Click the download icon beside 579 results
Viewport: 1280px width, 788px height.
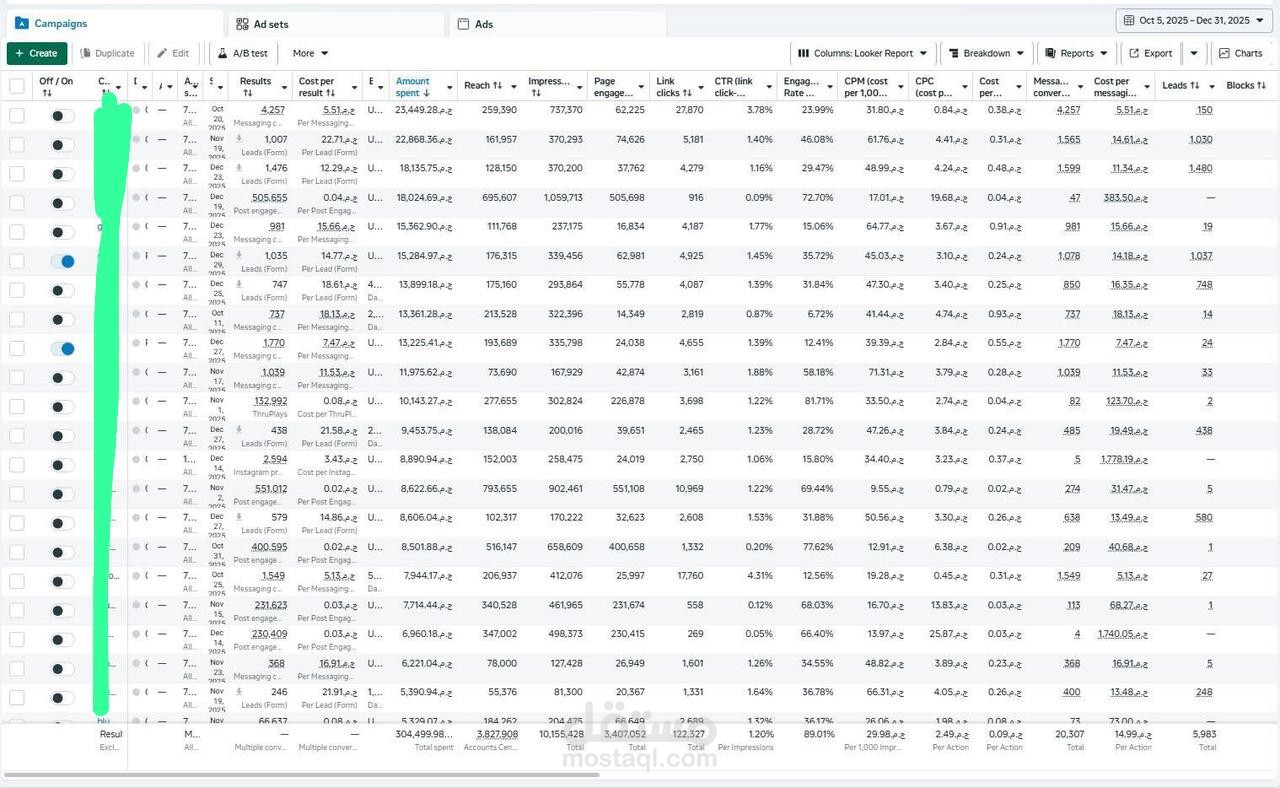[x=239, y=518]
